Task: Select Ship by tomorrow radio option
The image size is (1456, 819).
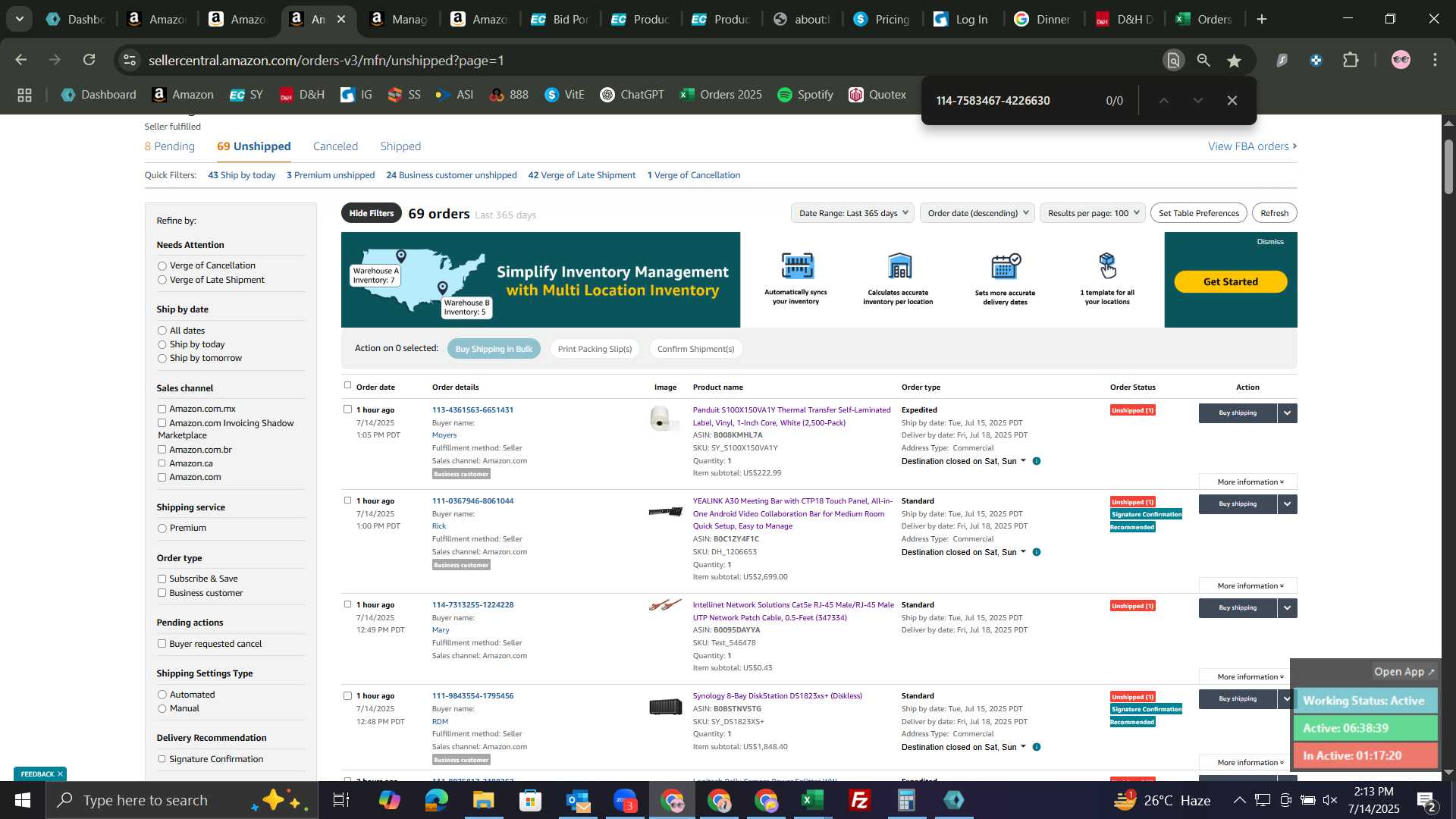Action: pyautogui.click(x=162, y=359)
